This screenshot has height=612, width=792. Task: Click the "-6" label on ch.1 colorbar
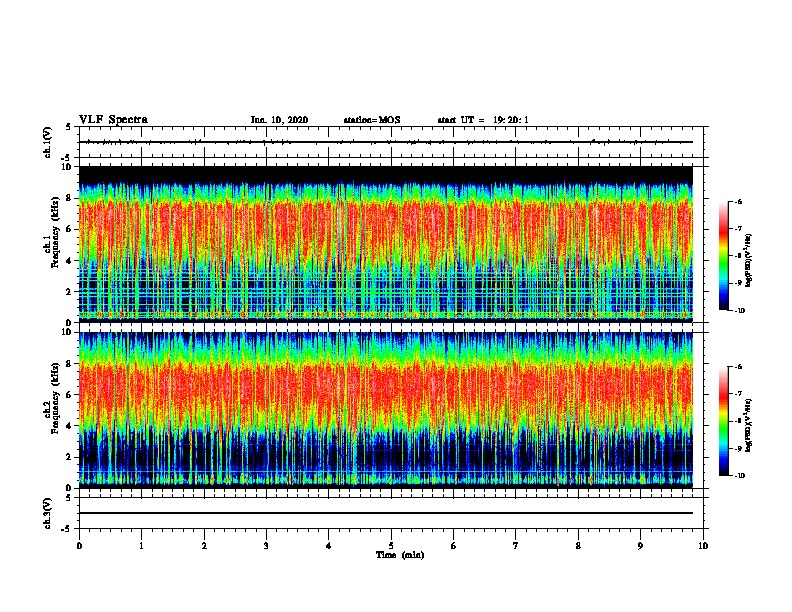coord(738,201)
